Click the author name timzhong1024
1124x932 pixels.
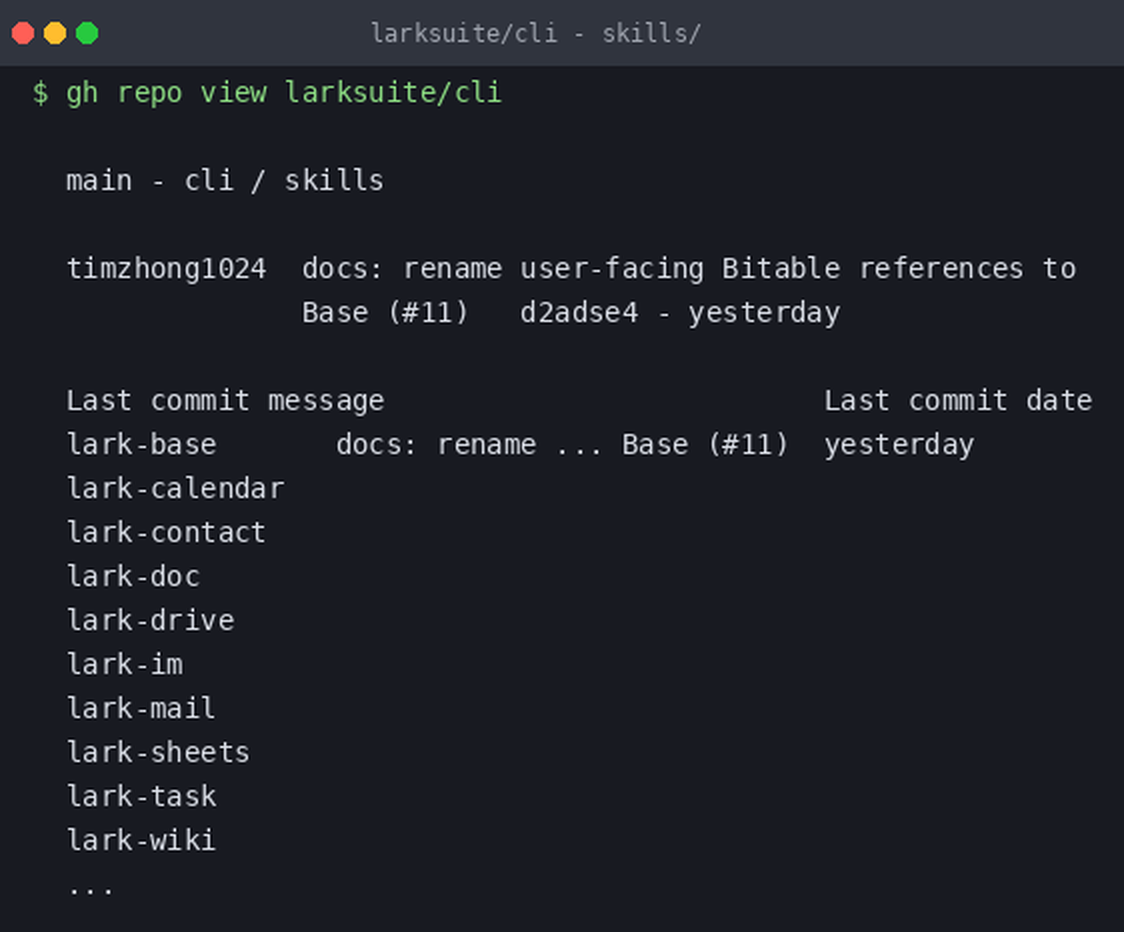tap(166, 269)
